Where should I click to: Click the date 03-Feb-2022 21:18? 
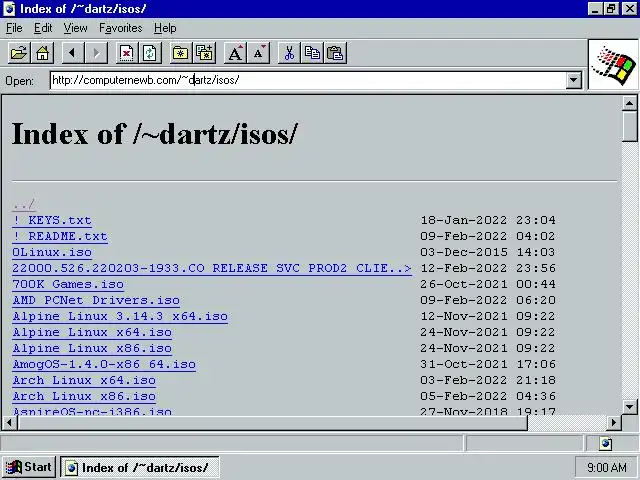[488, 380]
